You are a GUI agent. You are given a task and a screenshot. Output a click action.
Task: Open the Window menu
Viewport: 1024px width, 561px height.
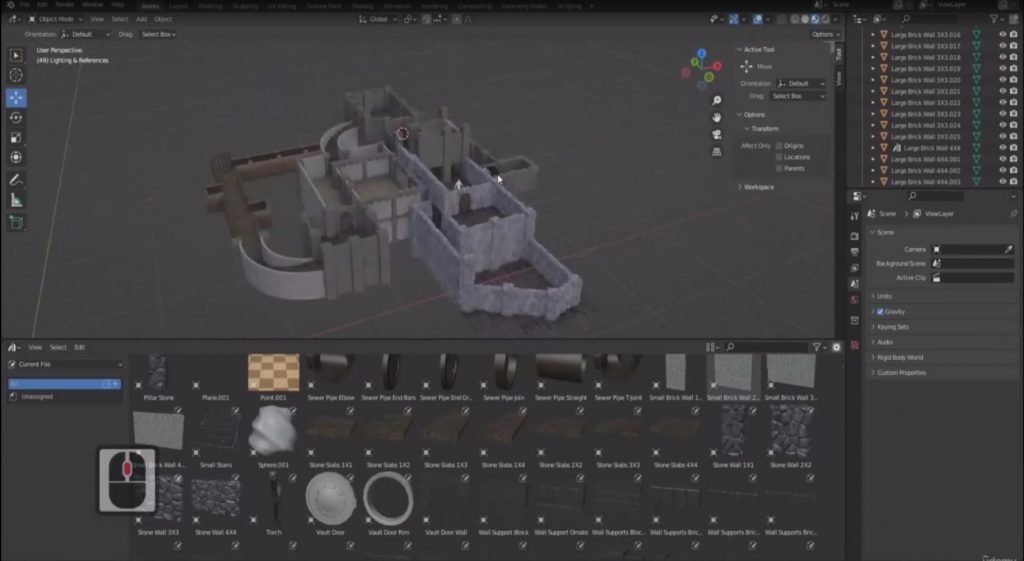tap(92, 5)
